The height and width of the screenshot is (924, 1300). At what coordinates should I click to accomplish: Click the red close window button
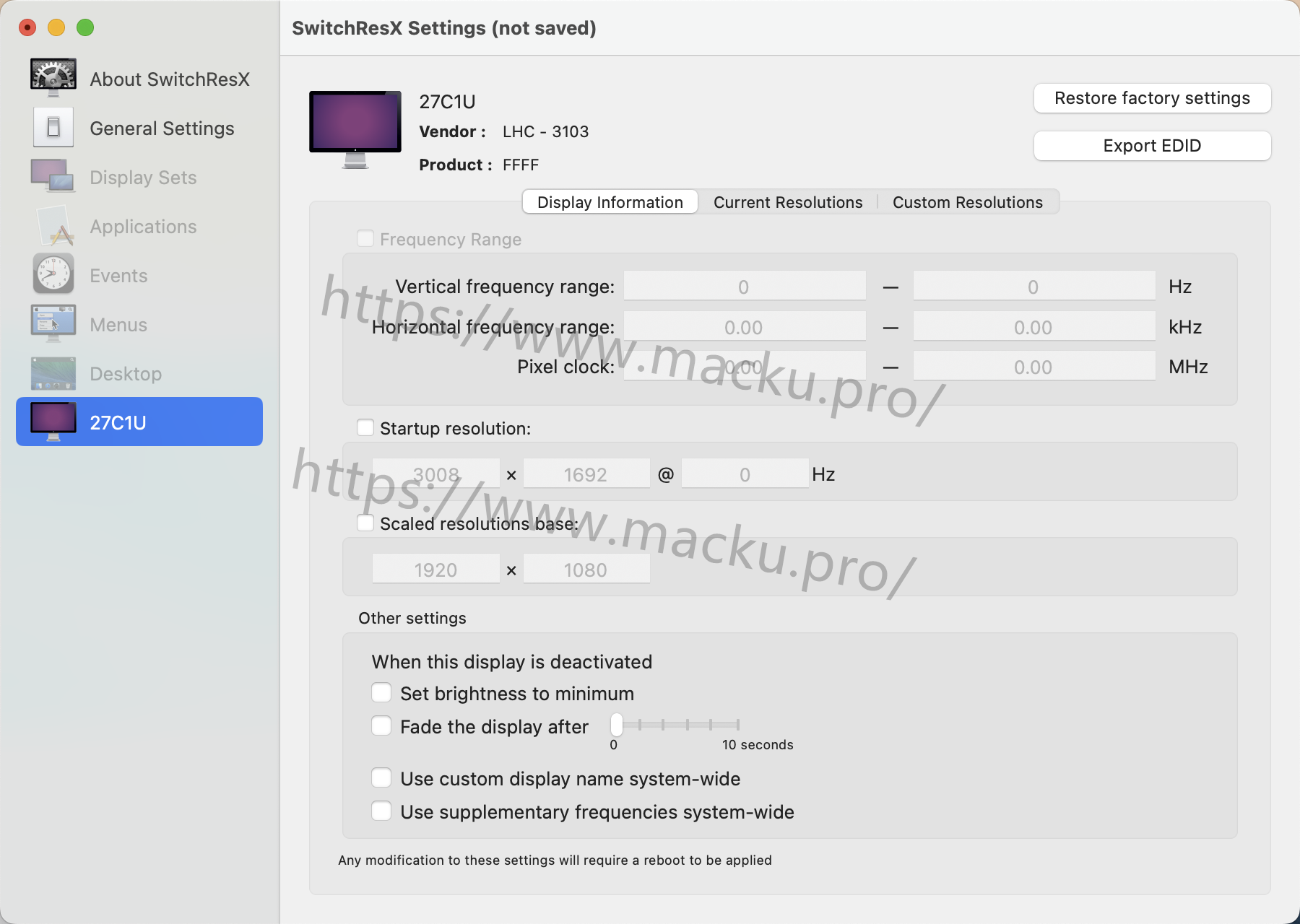point(27,27)
